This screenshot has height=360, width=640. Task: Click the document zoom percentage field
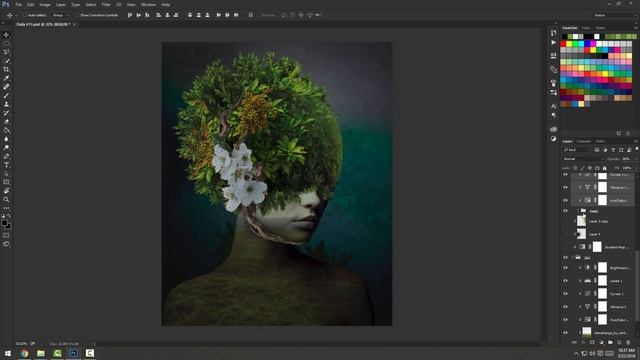pyautogui.click(x=21, y=344)
